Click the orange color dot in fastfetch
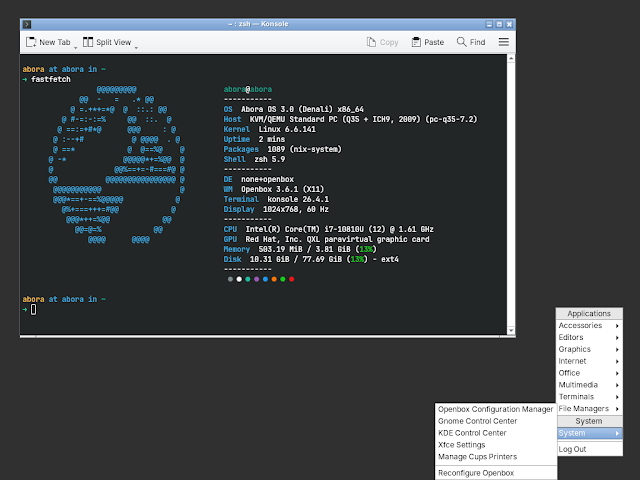Viewport: 640px width, 480px height. click(274, 279)
